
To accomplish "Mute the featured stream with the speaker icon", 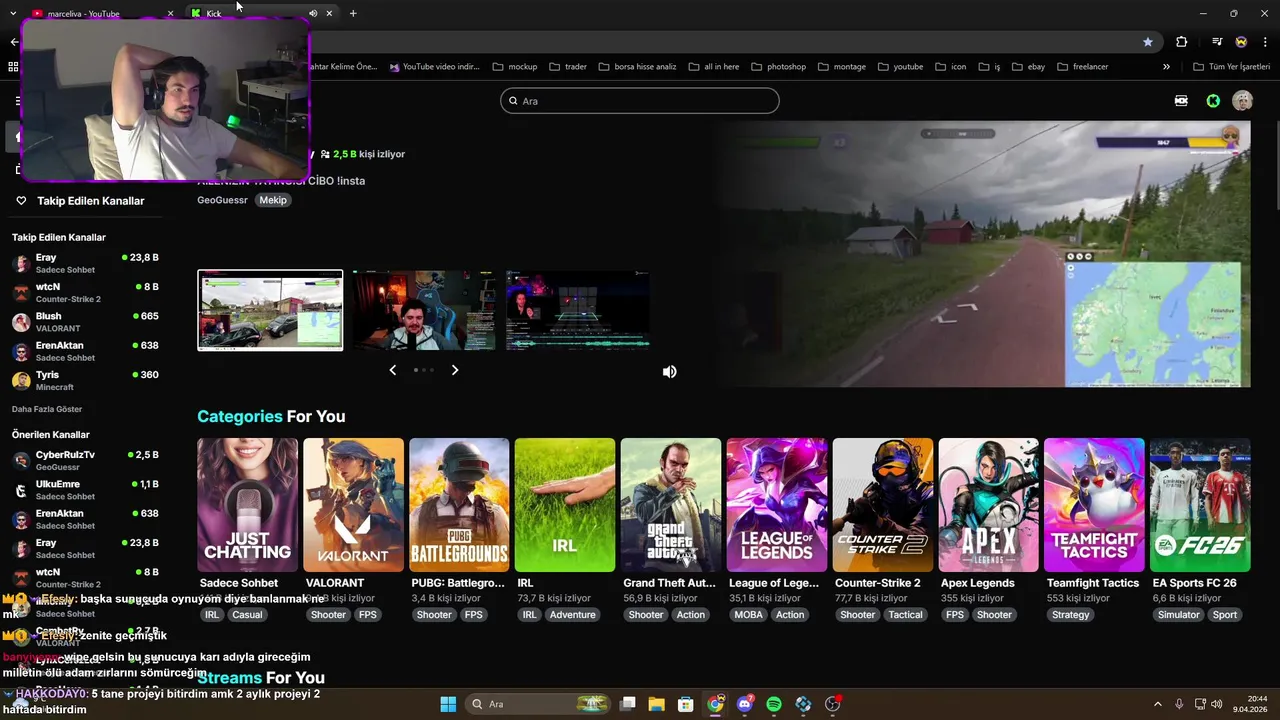I will point(669,371).
